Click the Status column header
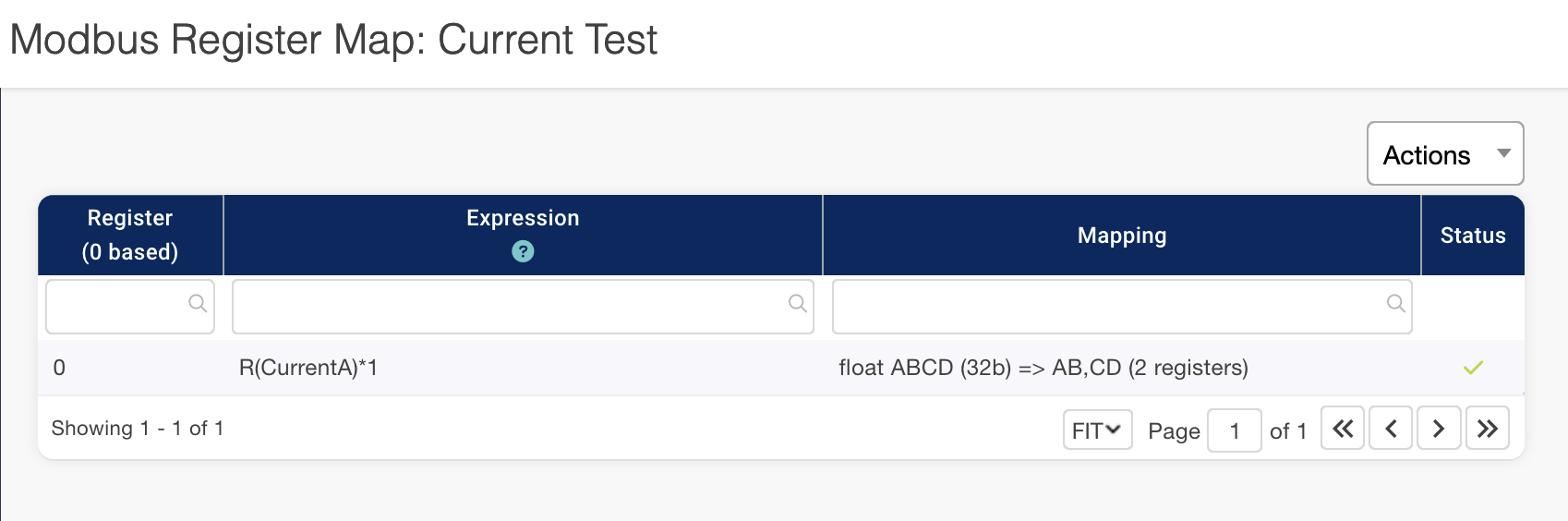Screen dimensions: 1568x521 (1472, 236)
